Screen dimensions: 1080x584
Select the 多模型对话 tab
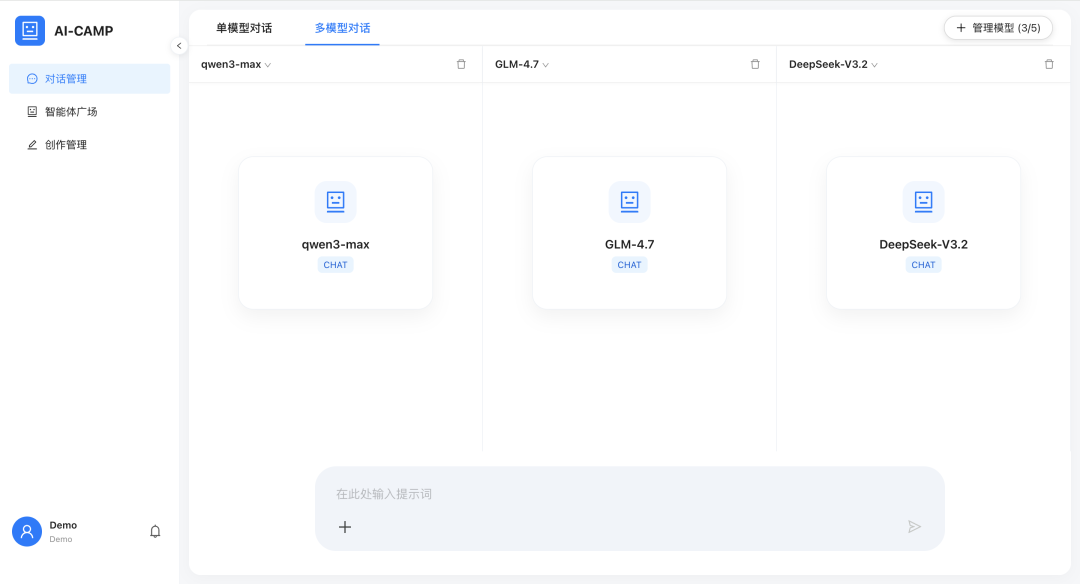click(x=342, y=28)
